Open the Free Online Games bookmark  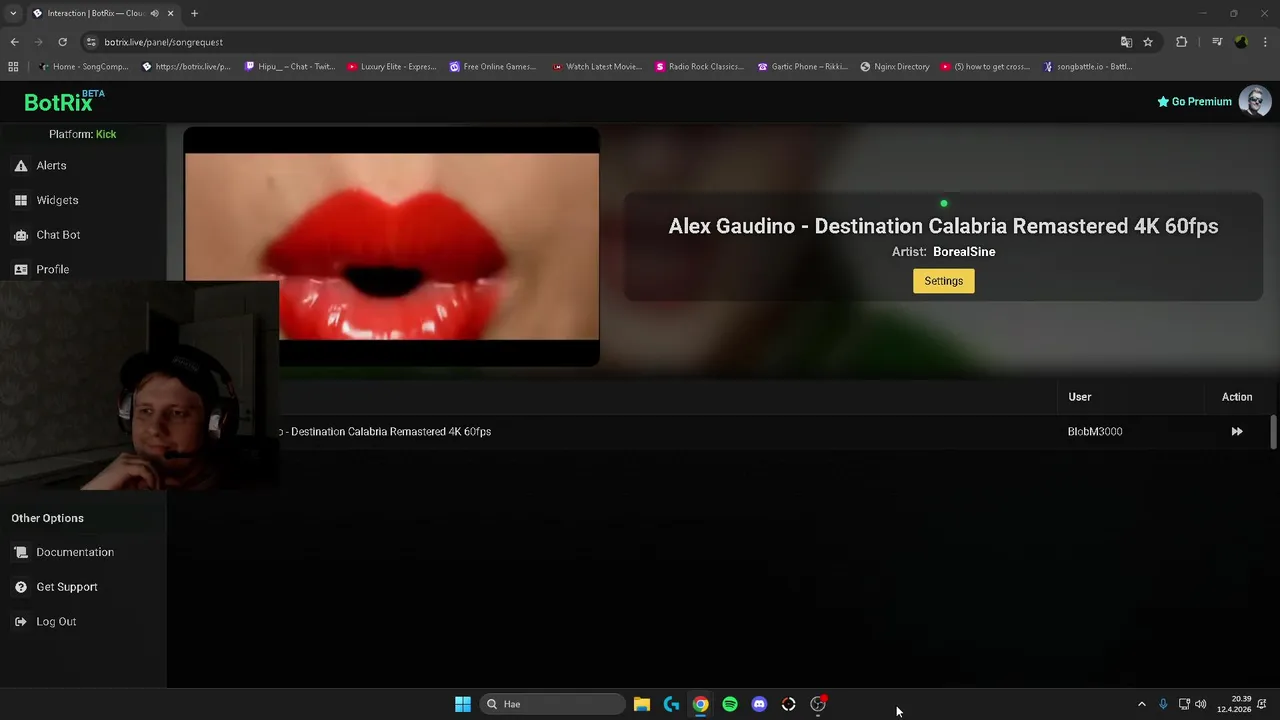(493, 67)
